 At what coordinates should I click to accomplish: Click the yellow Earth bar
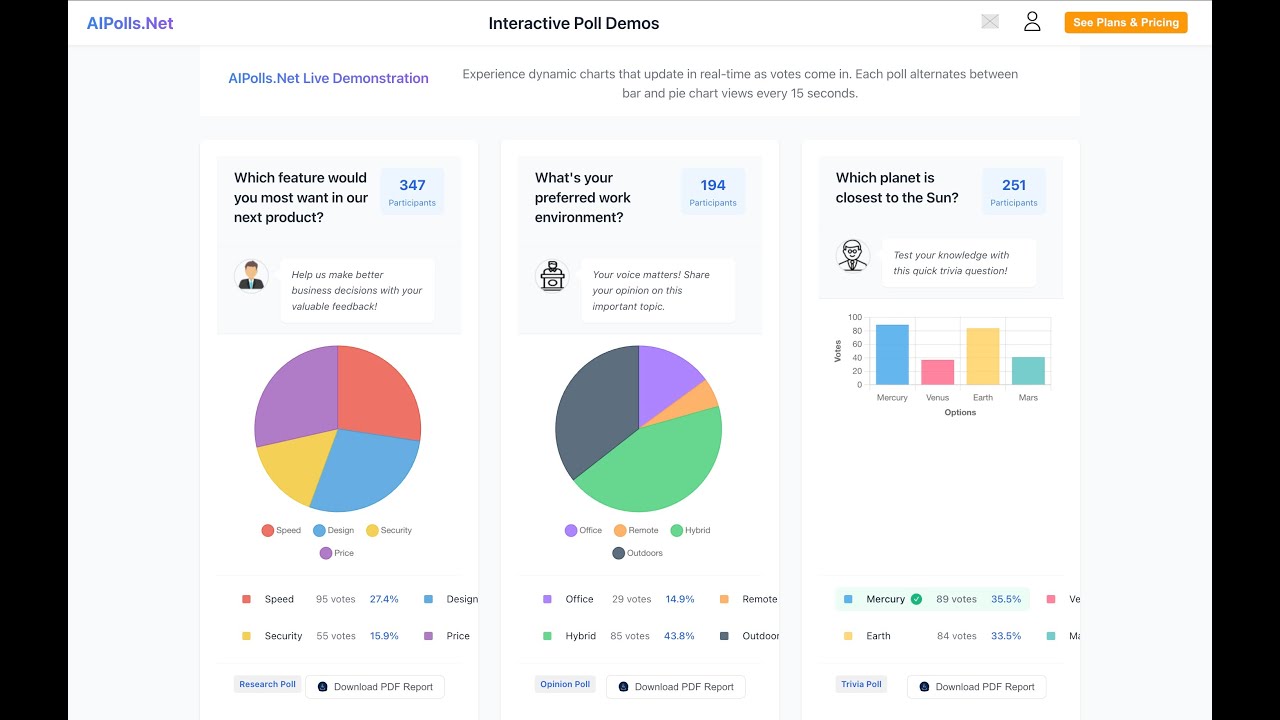983,356
